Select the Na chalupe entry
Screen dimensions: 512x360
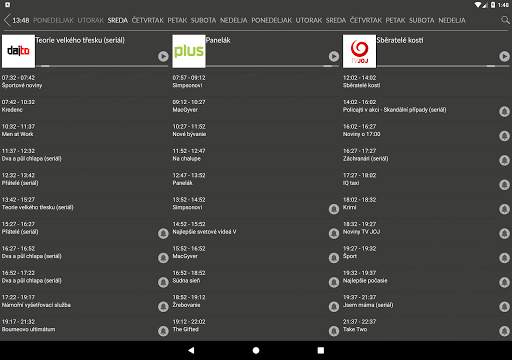(x=256, y=155)
